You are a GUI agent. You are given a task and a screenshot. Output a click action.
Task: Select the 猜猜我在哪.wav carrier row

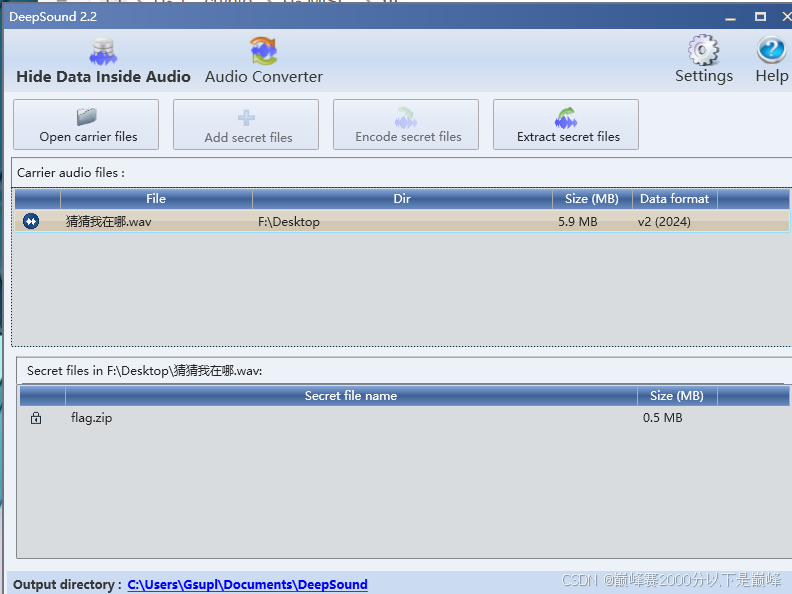click(x=402, y=221)
